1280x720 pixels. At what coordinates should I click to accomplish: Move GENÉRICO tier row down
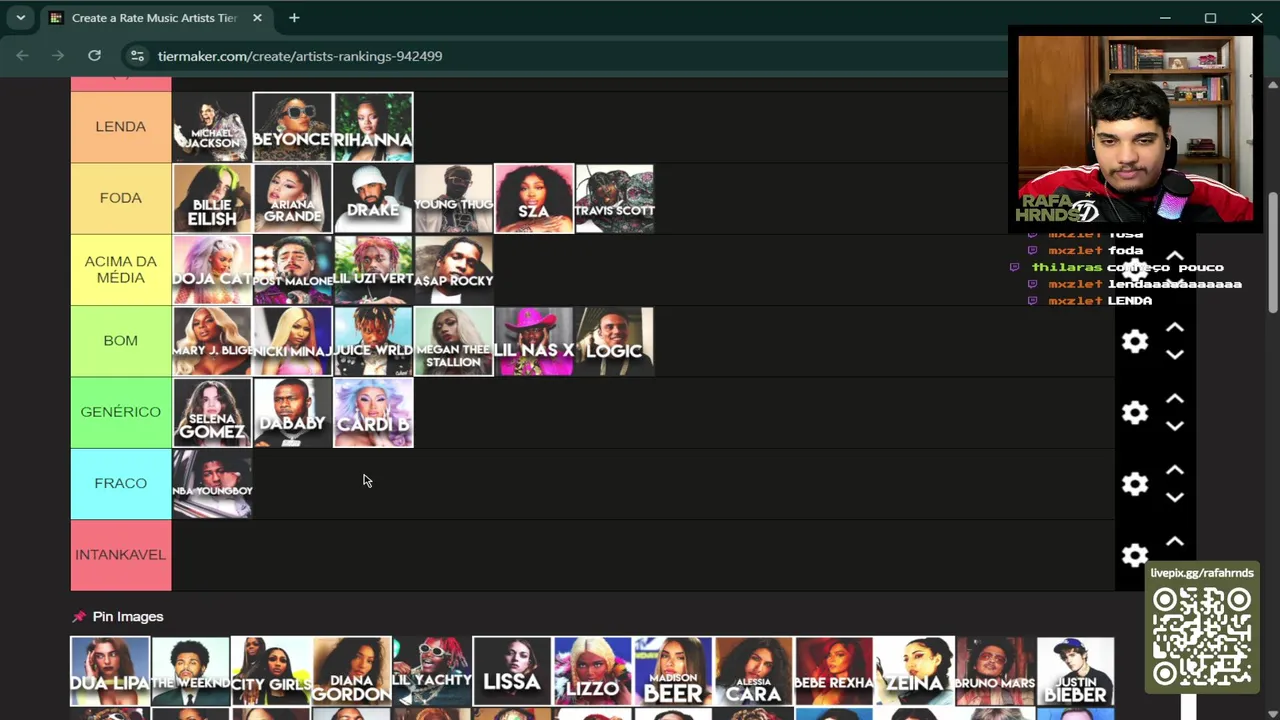tap(1175, 425)
